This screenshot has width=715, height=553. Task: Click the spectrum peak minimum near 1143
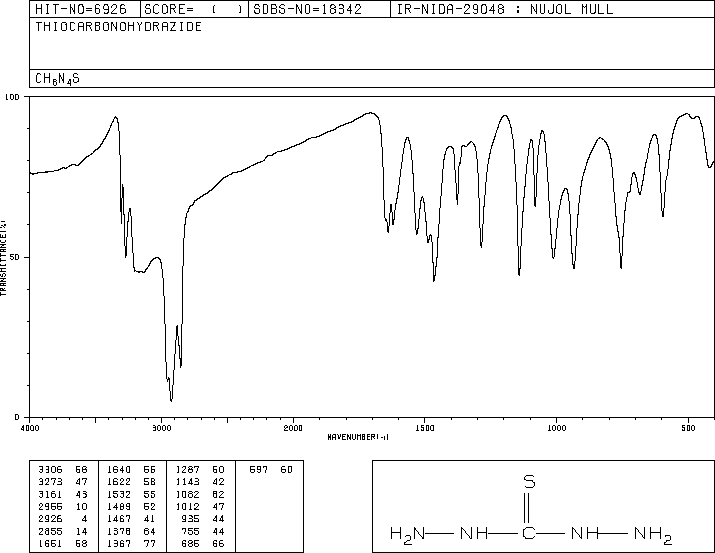pos(519,273)
